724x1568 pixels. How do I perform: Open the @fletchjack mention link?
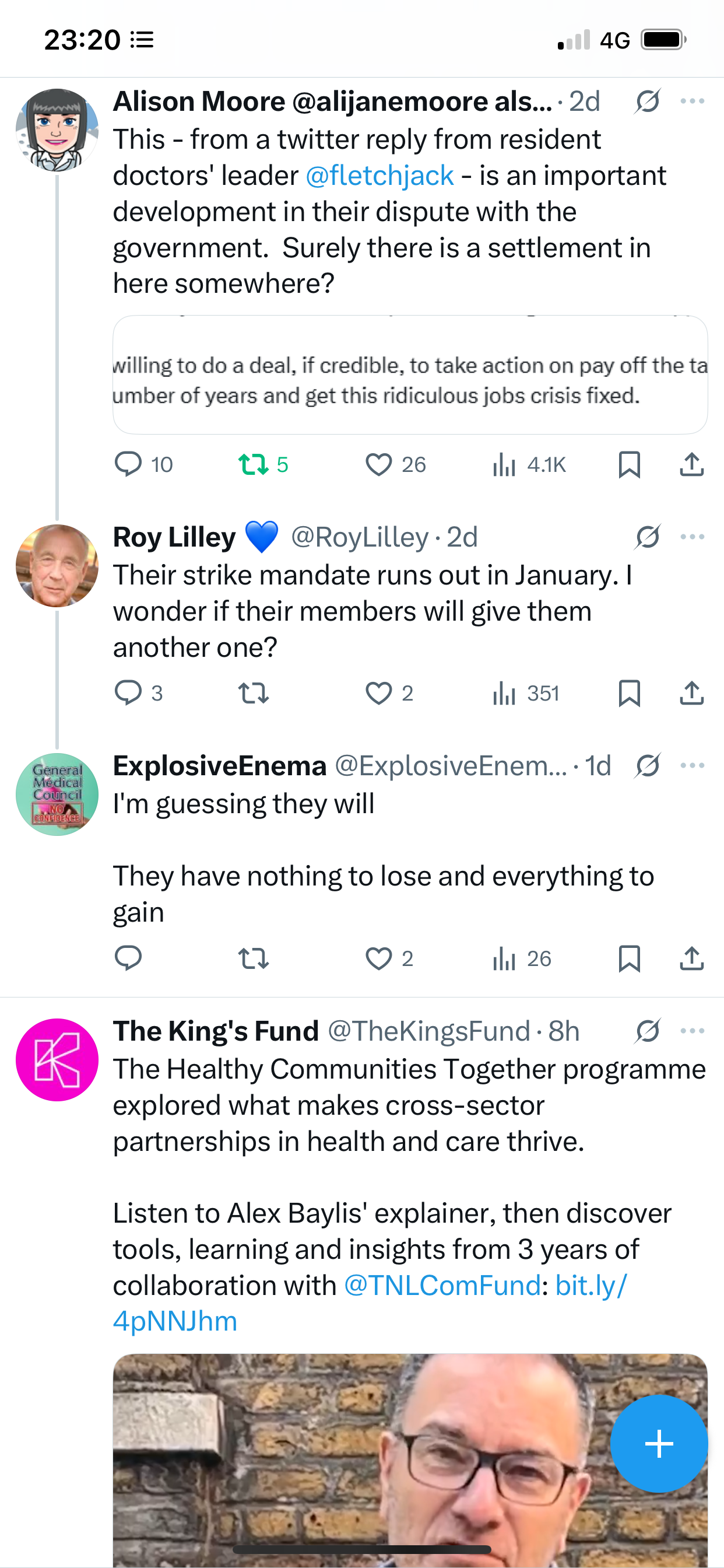pyautogui.click(x=379, y=176)
